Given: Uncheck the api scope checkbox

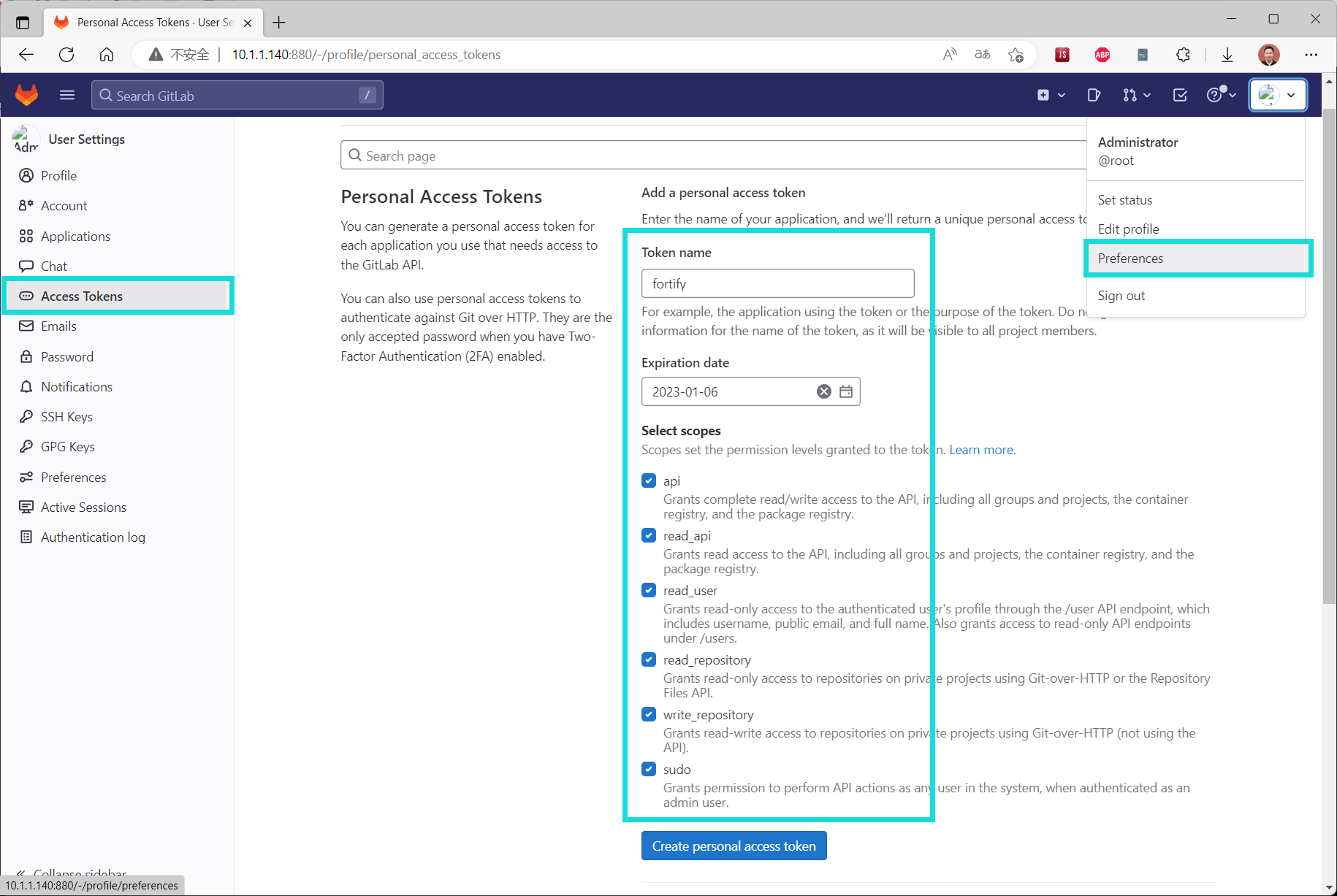Looking at the screenshot, I should (649, 480).
